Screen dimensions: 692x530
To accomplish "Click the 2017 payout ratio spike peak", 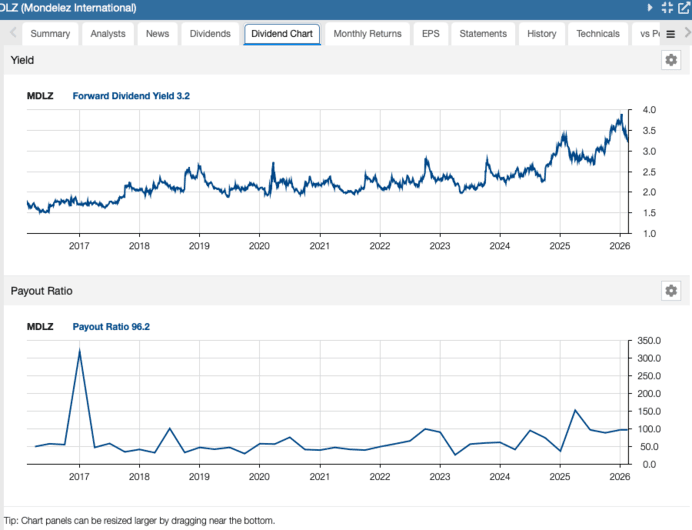I will point(79,350).
